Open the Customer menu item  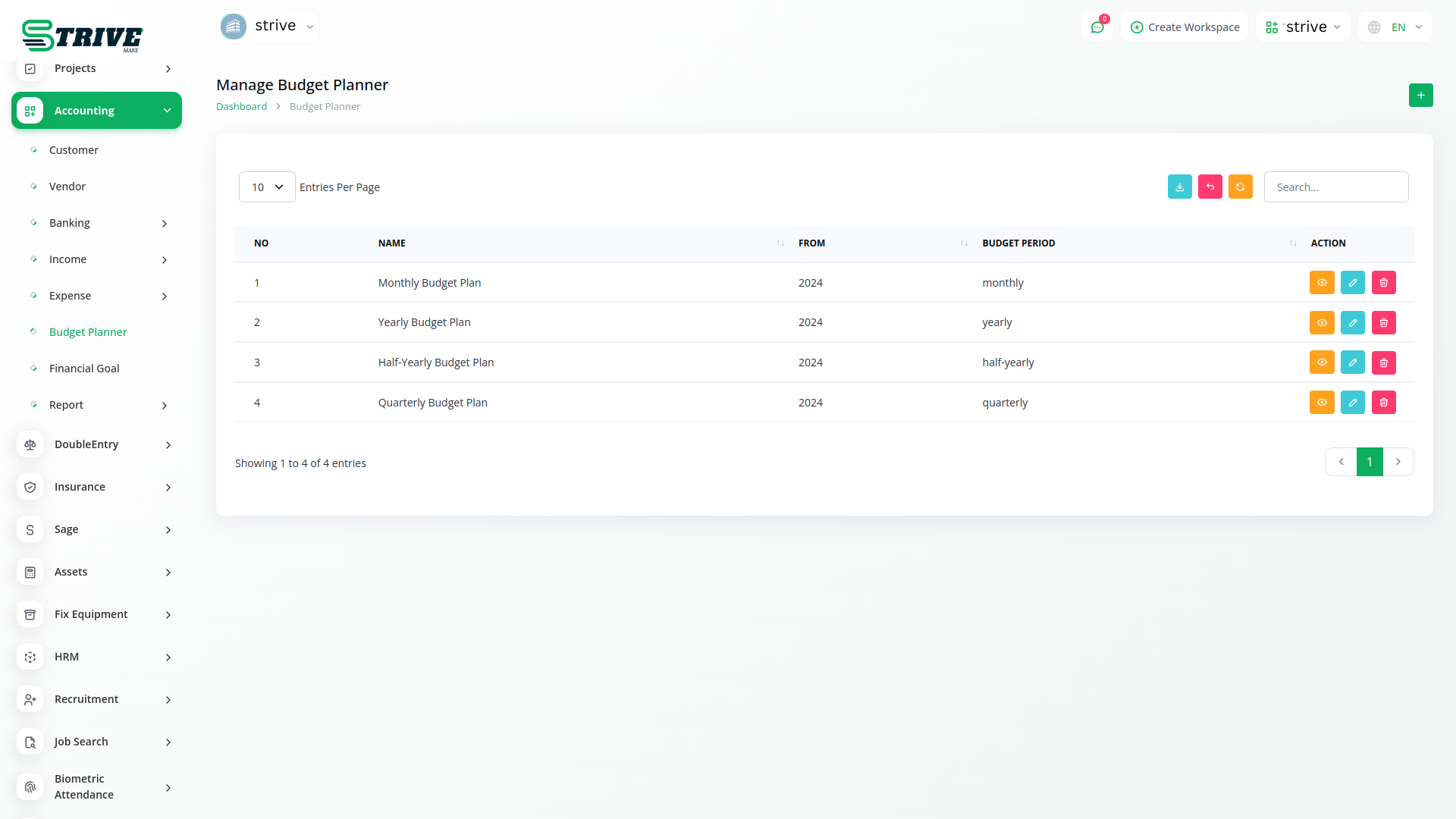[x=74, y=150]
